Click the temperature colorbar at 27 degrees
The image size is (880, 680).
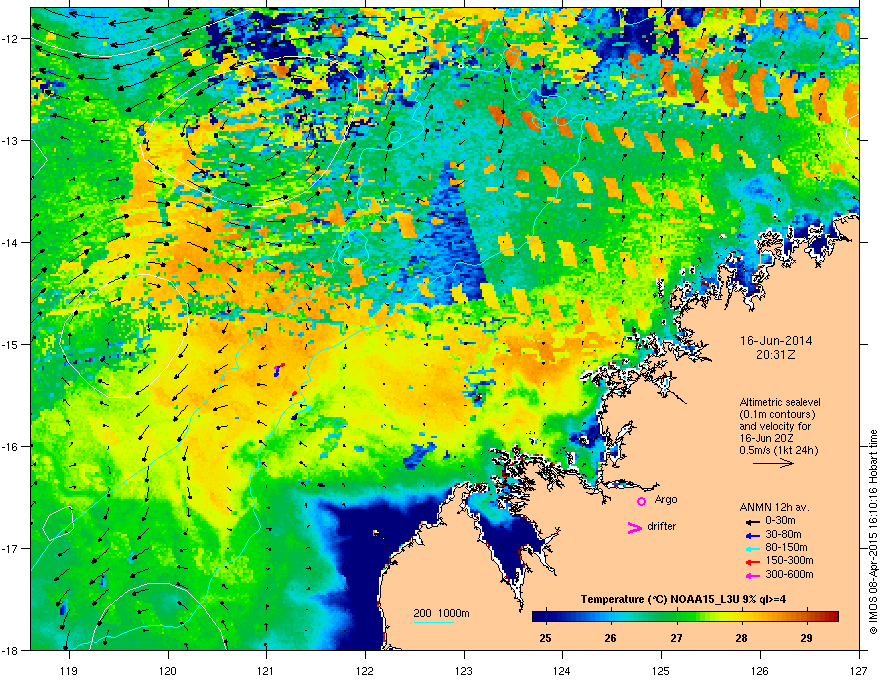pyautogui.click(x=676, y=617)
